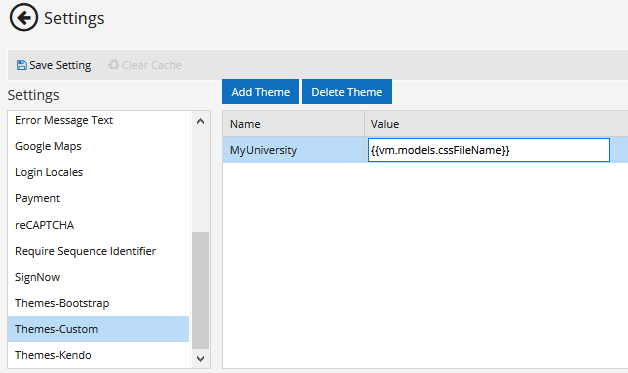This screenshot has width=628, height=373.
Task: Click the back arrow icon beside Settings
Action: (24, 18)
